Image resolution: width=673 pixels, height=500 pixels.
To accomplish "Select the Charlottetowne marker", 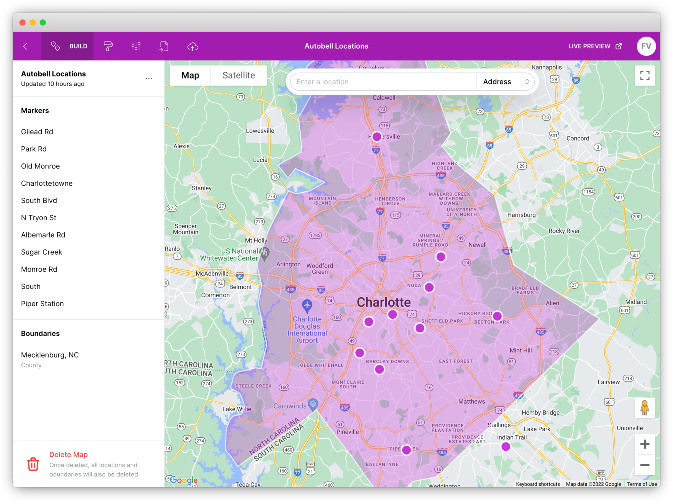I will (x=46, y=183).
